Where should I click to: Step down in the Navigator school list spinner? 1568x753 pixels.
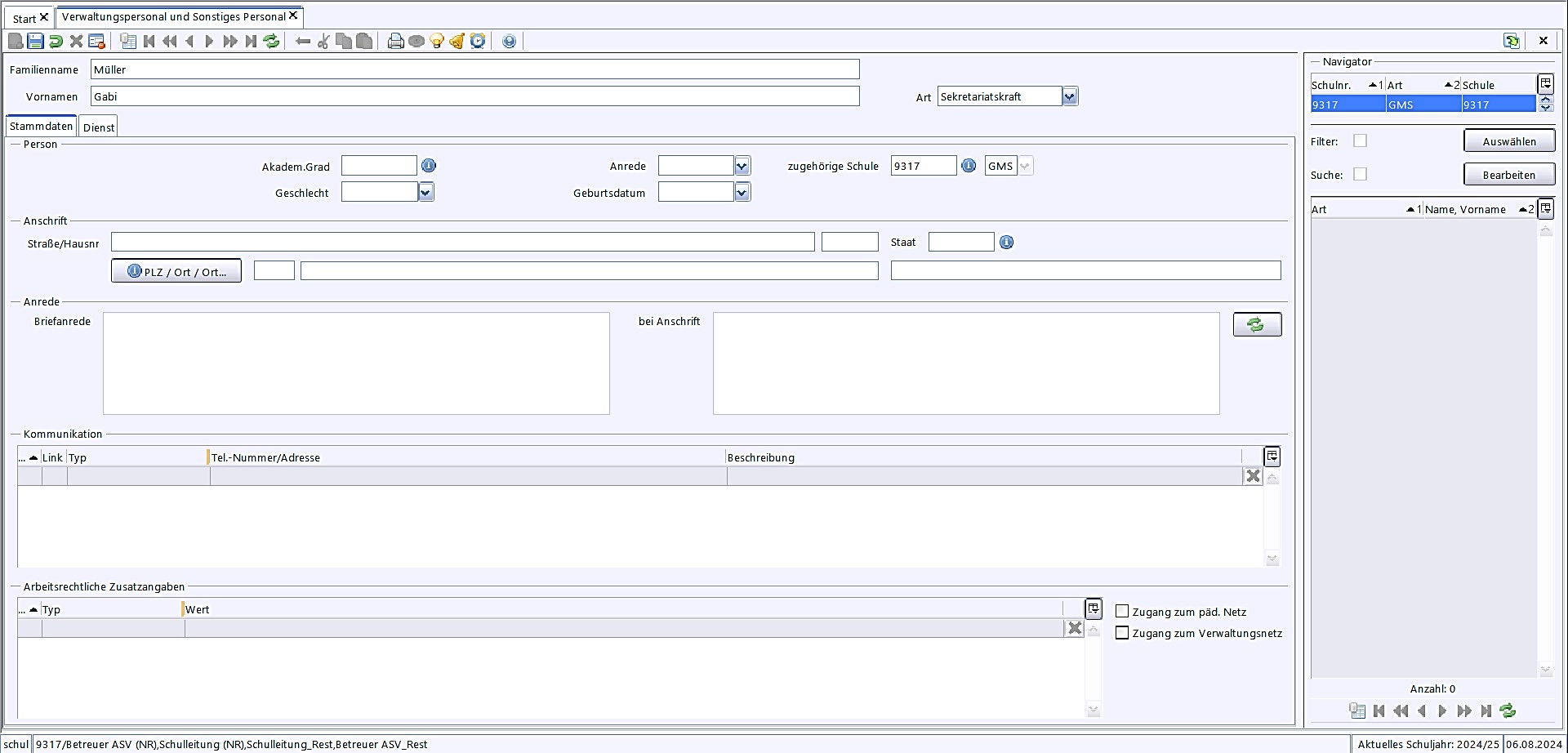click(x=1545, y=108)
